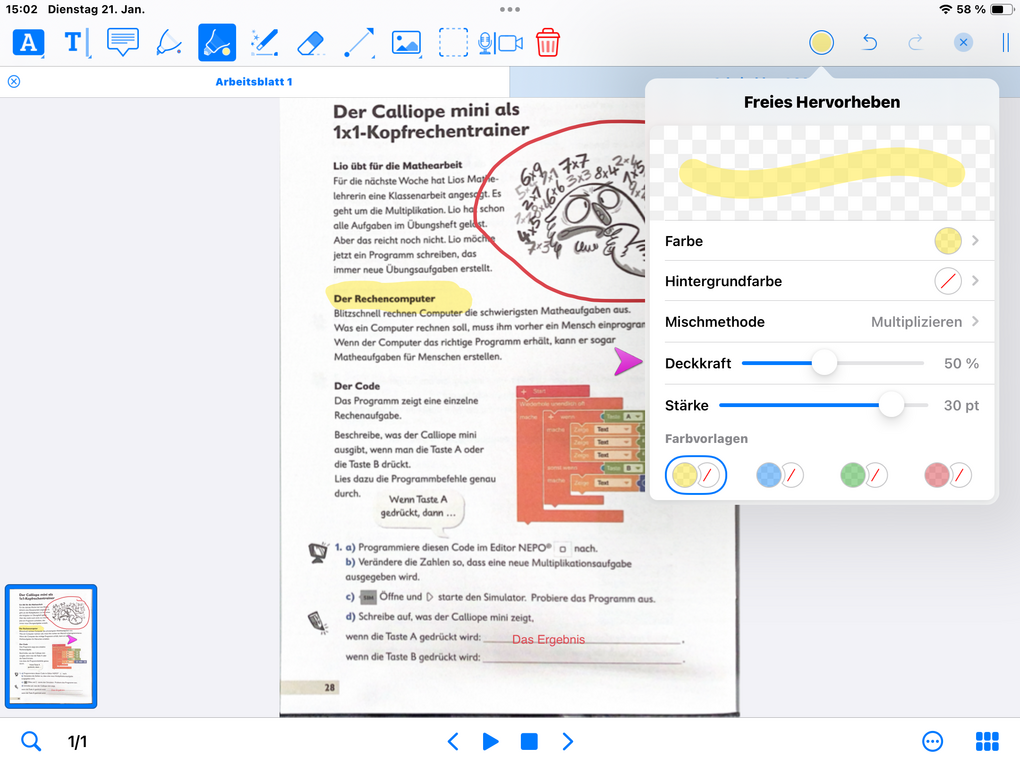Close the annotation toolbar with X
Screen dimensions: 1020x765
(x=963, y=43)
